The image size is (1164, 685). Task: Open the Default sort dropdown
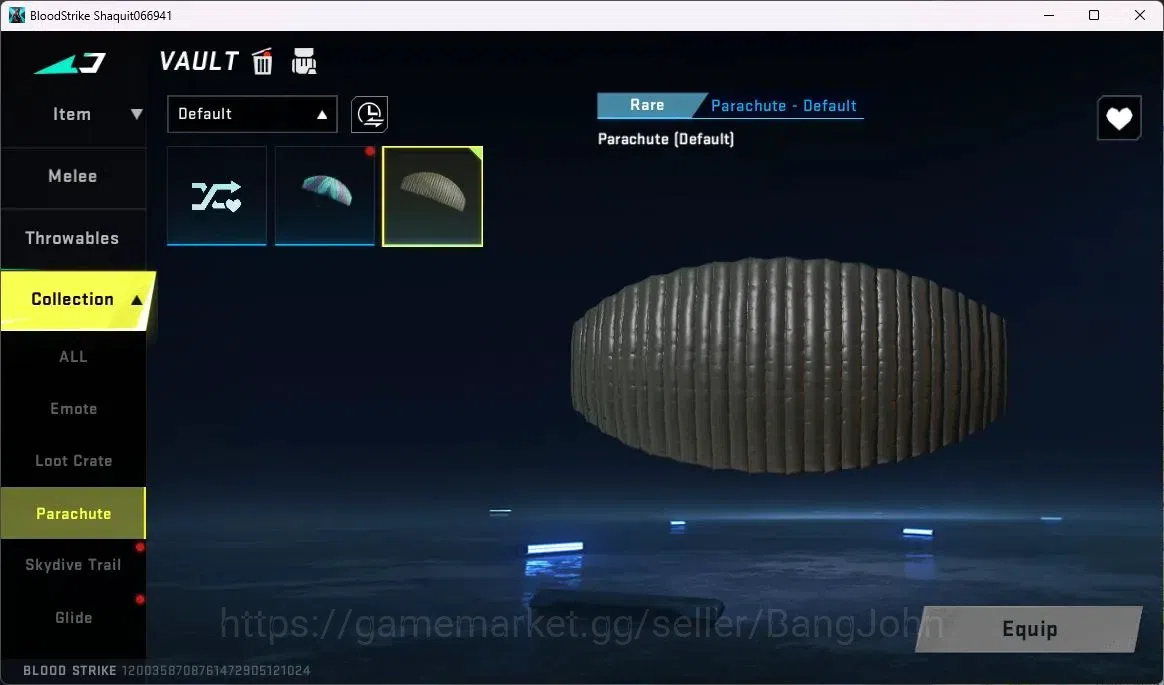tap(252, 114)
